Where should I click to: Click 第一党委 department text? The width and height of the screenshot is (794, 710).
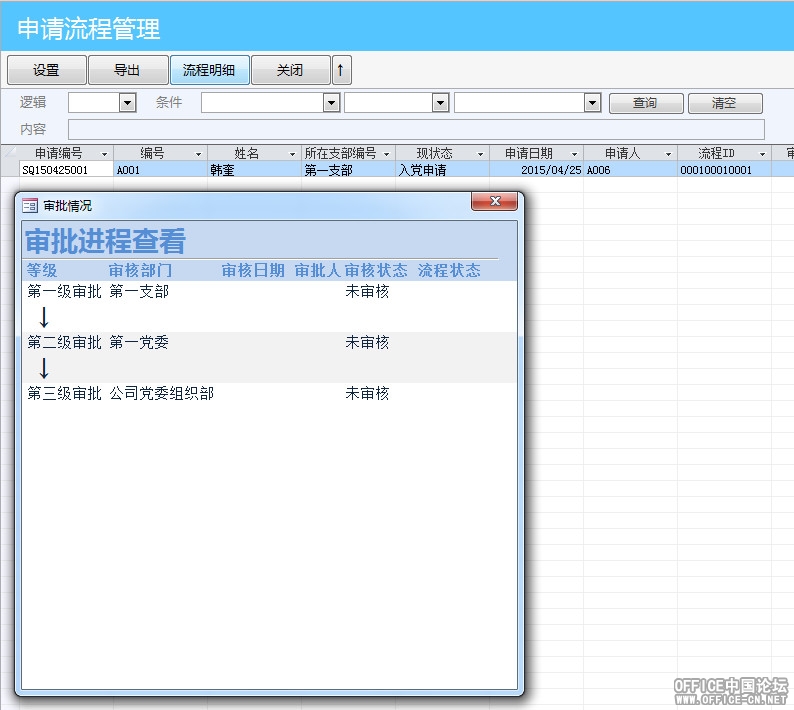(x=139, y=342)
